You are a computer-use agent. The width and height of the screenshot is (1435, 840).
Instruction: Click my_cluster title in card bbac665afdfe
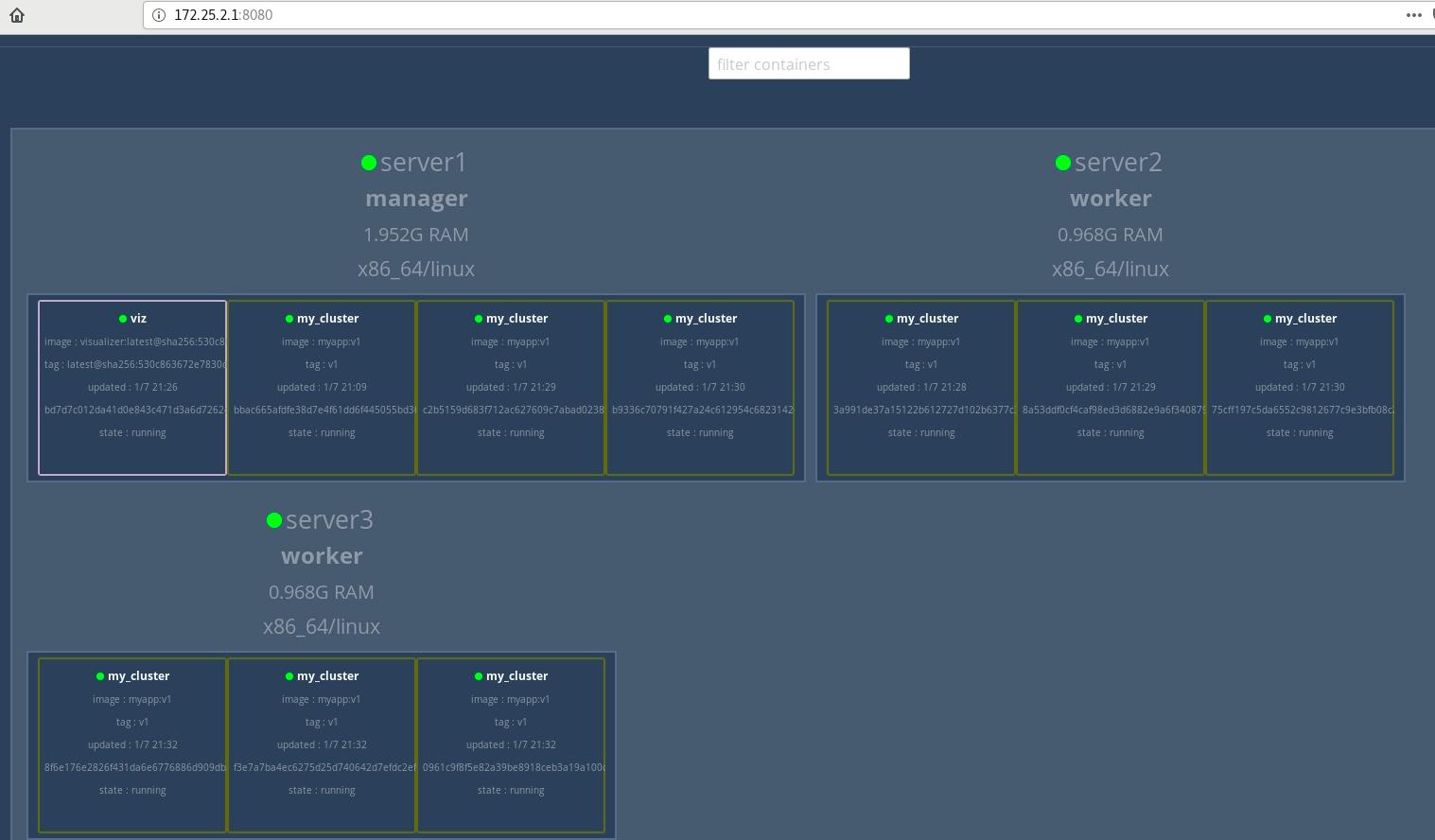click(327, 319)
